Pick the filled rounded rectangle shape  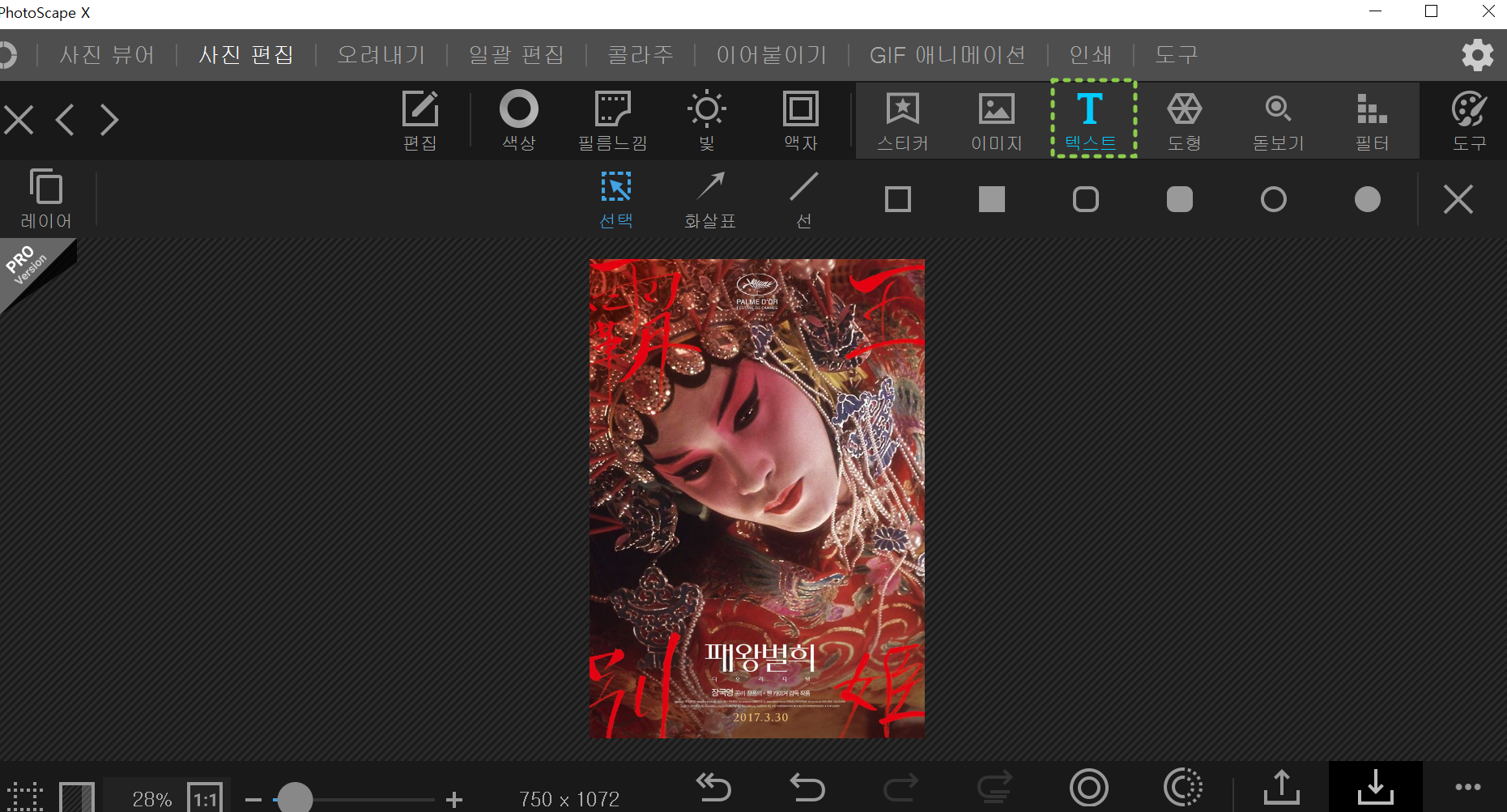[1180, 199]
